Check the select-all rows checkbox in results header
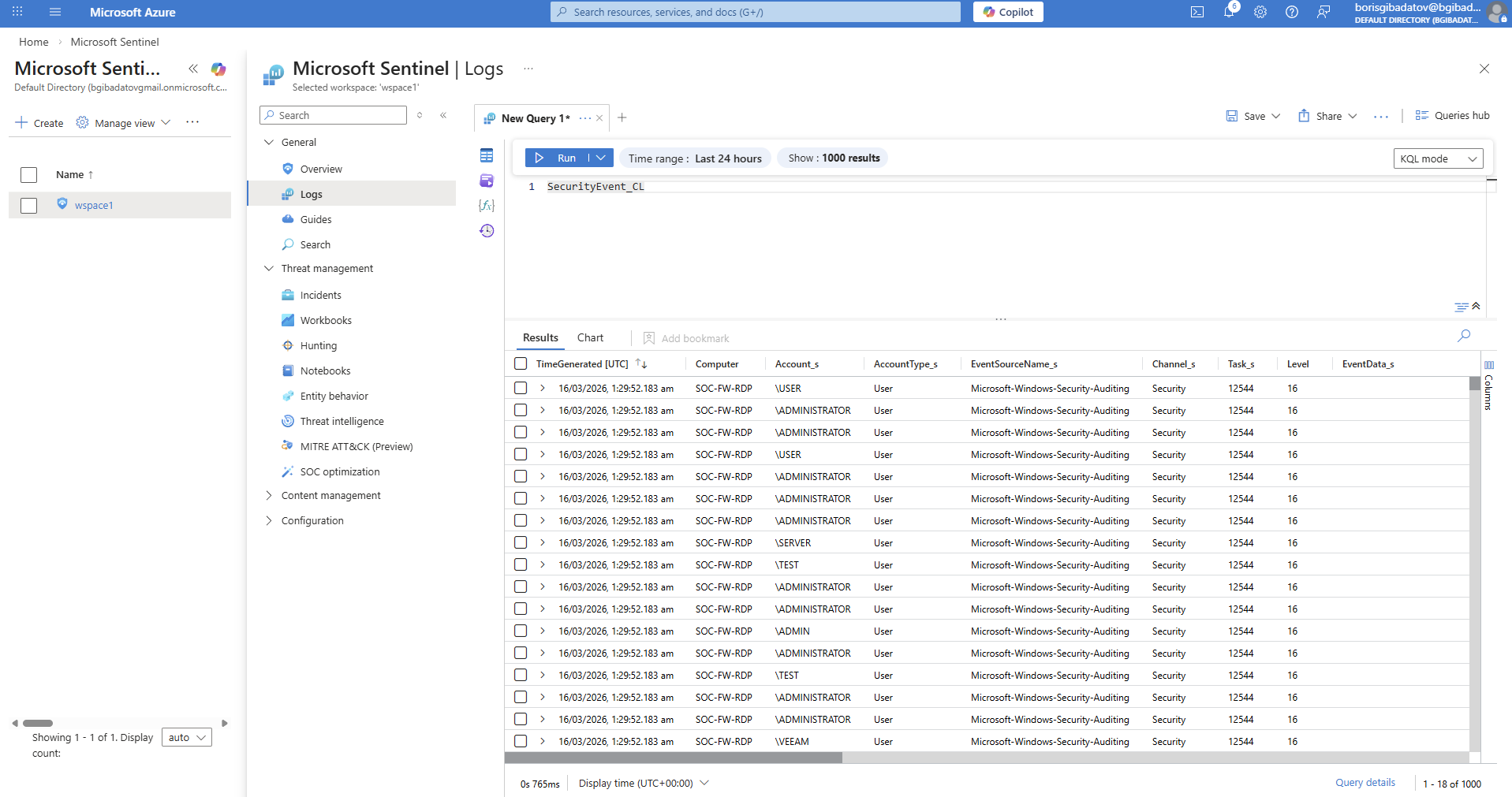Image resolution: width=1512 pixels, height=797 pixels. tap(521, 363)
